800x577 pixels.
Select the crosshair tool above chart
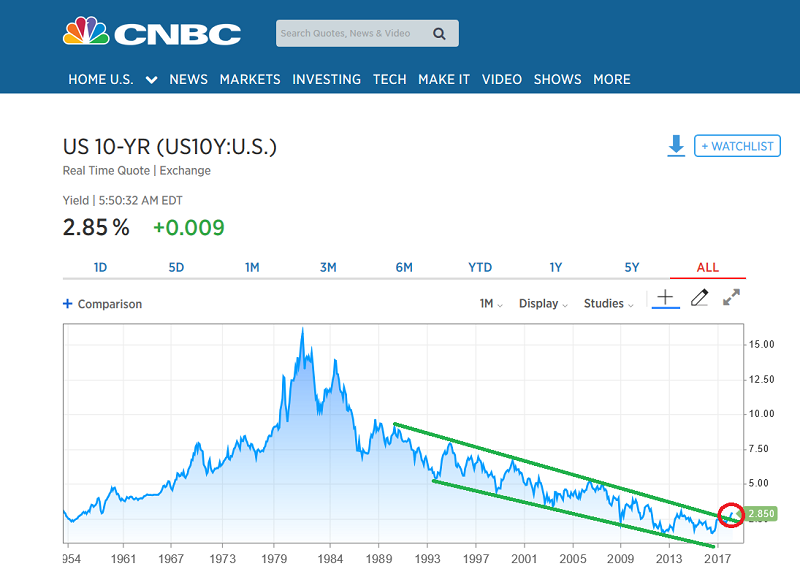pos(665,298)
